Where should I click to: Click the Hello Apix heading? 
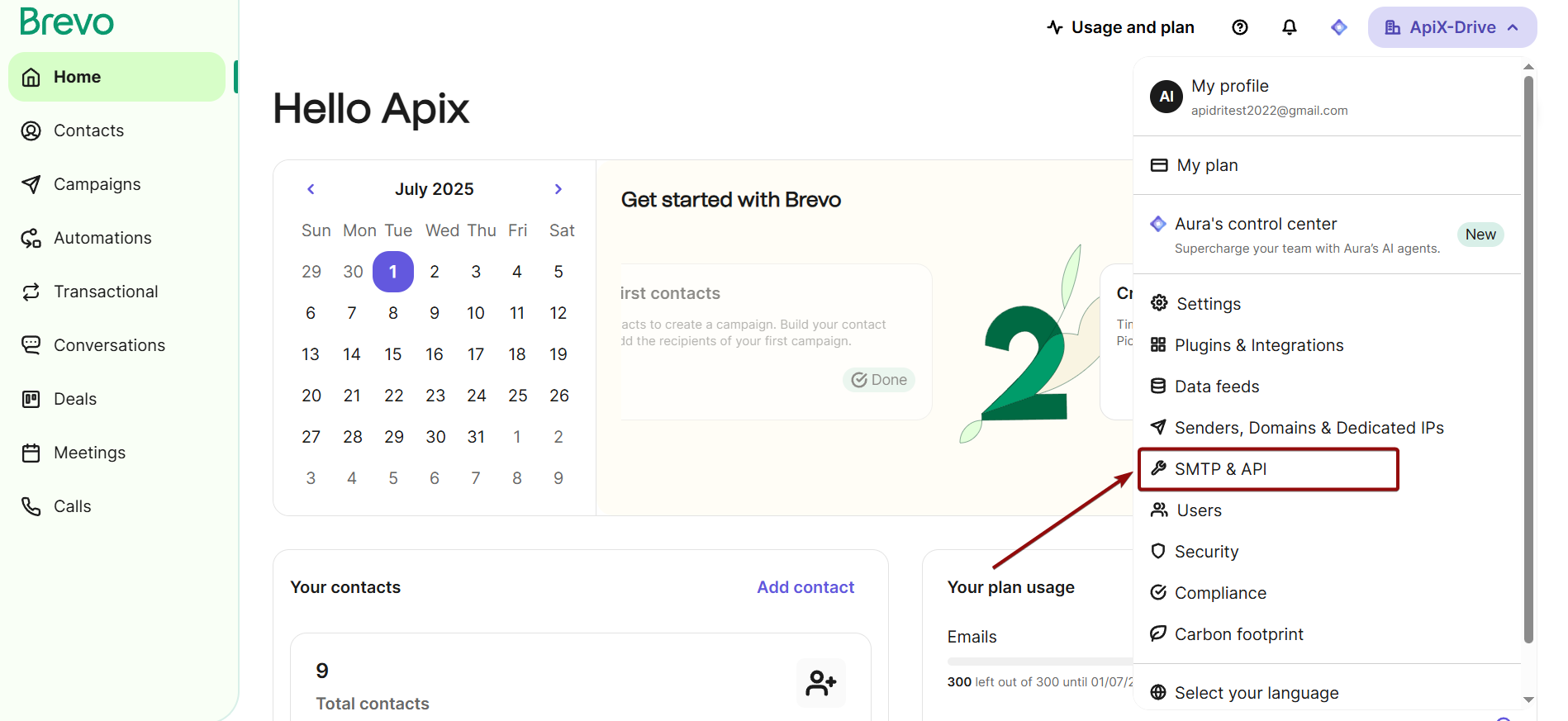tap(371, 108)
